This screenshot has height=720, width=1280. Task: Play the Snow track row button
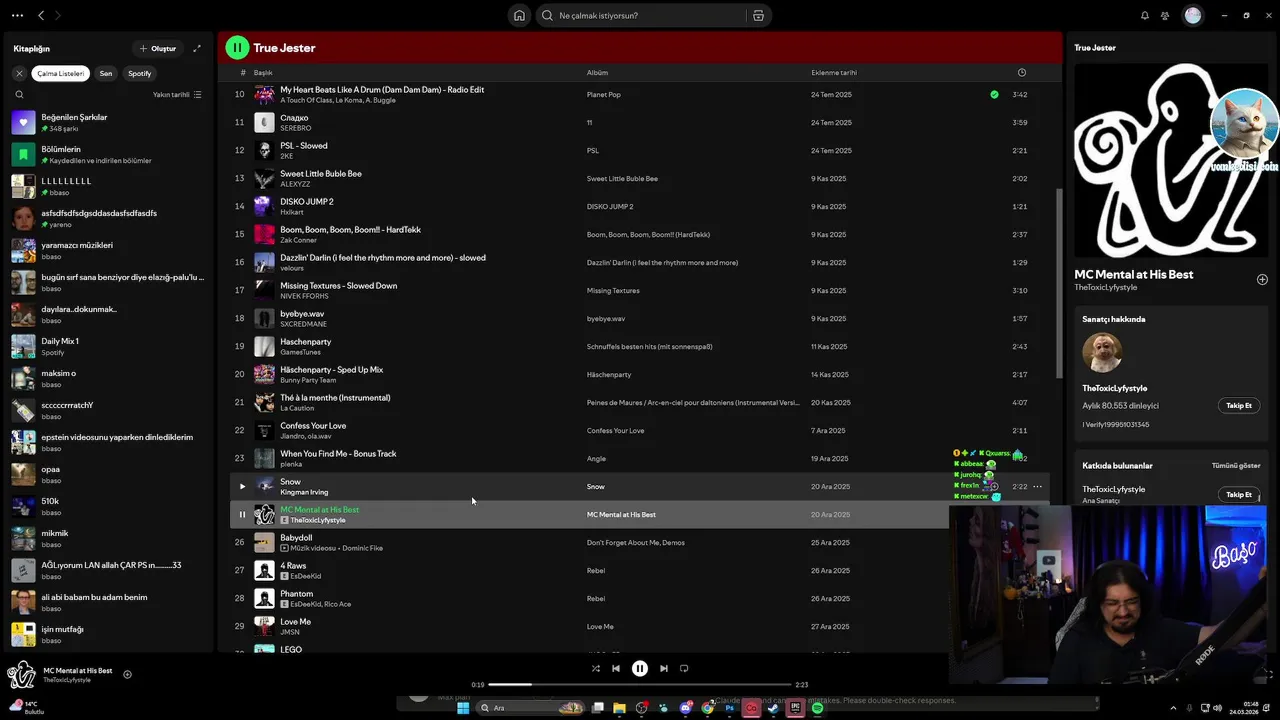[x=241, y=487]
